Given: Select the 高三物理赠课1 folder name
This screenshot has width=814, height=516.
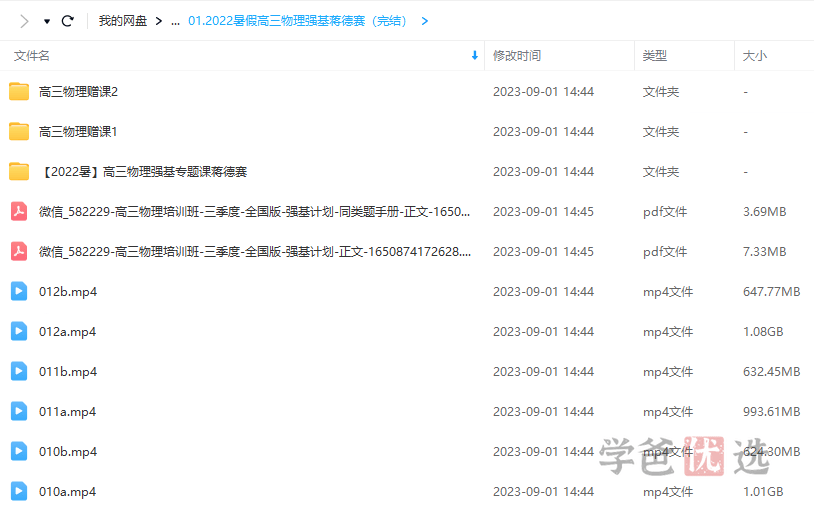Looking at the screenshot, I should coord(78,132).
